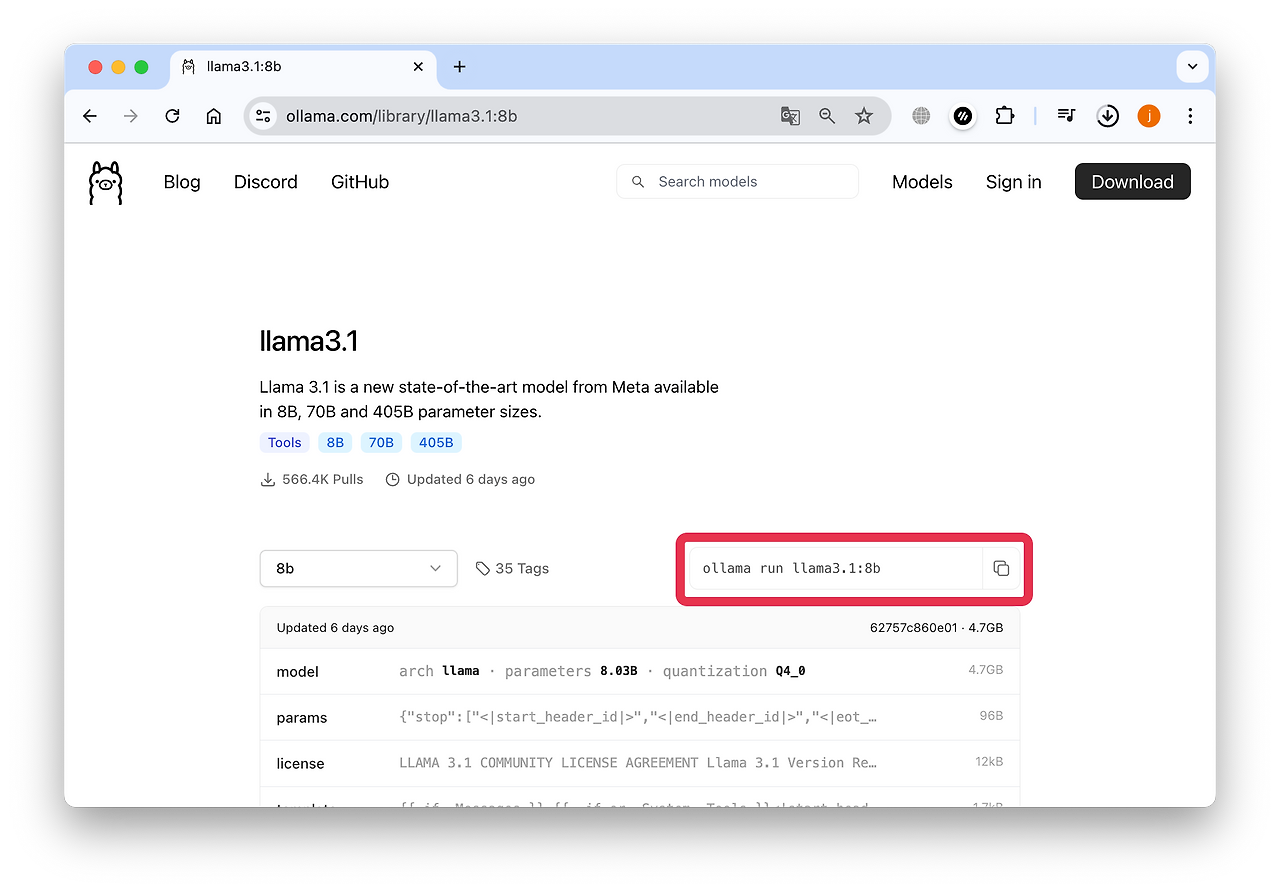Reload the current page
The height and width of the screenshot is (892, 1280).
172,116
